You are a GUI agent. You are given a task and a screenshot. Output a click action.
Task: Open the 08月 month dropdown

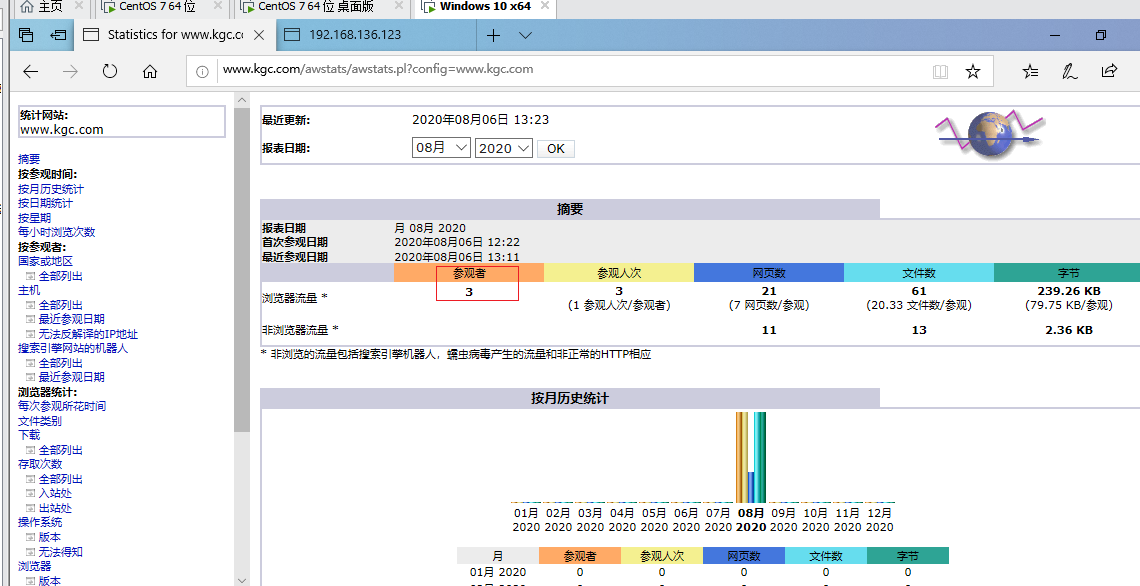click(x=441, y=147)
